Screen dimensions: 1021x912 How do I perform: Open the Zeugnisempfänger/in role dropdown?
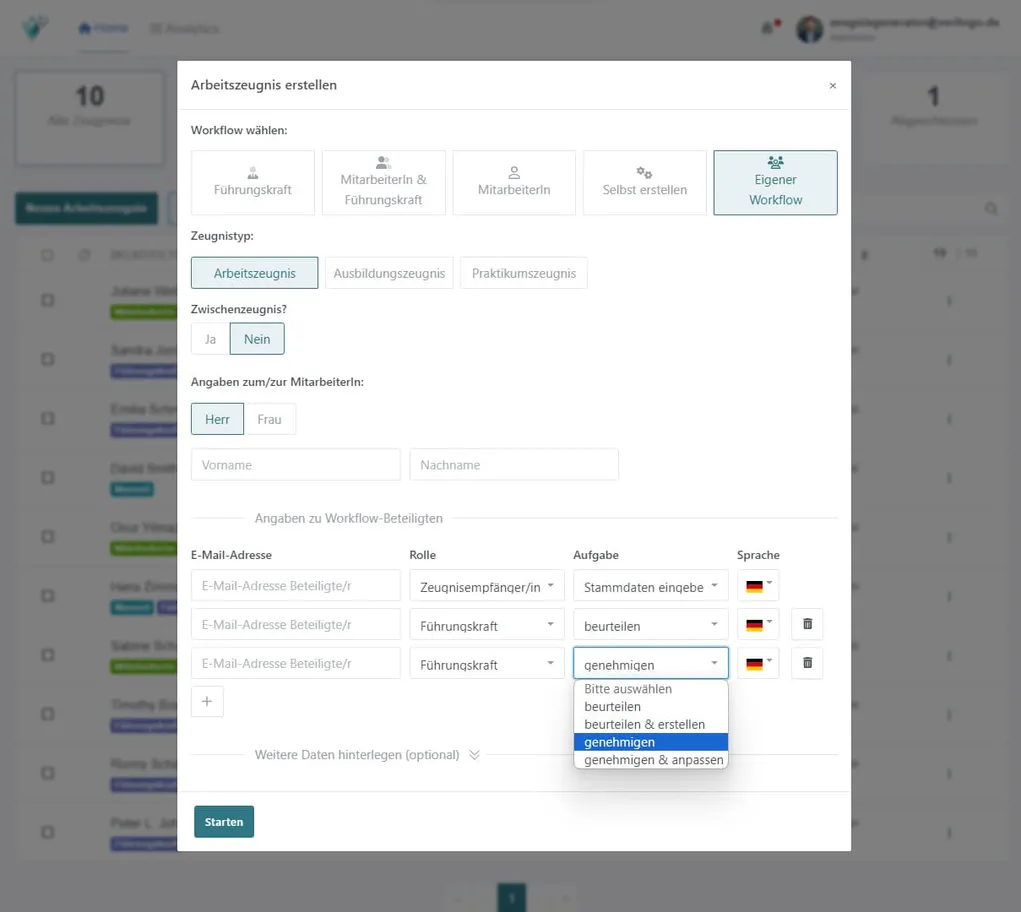click(486, 586)
